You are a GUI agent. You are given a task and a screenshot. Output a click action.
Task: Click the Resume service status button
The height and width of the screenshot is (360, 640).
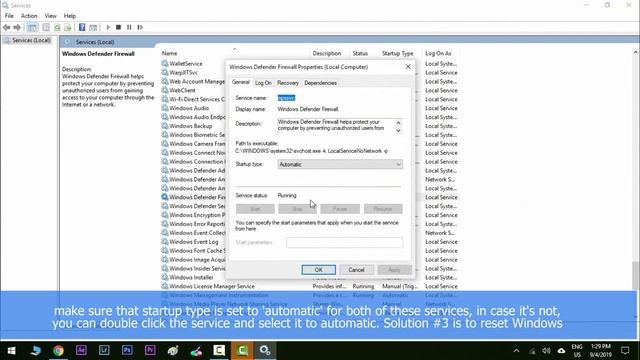pos(383,209)
